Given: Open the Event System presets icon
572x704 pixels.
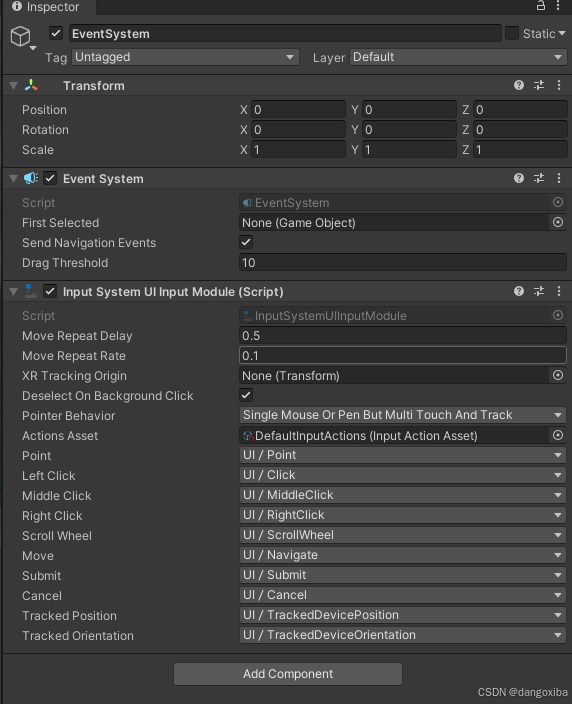Looking at the screenshot, I should coord(539,178).
